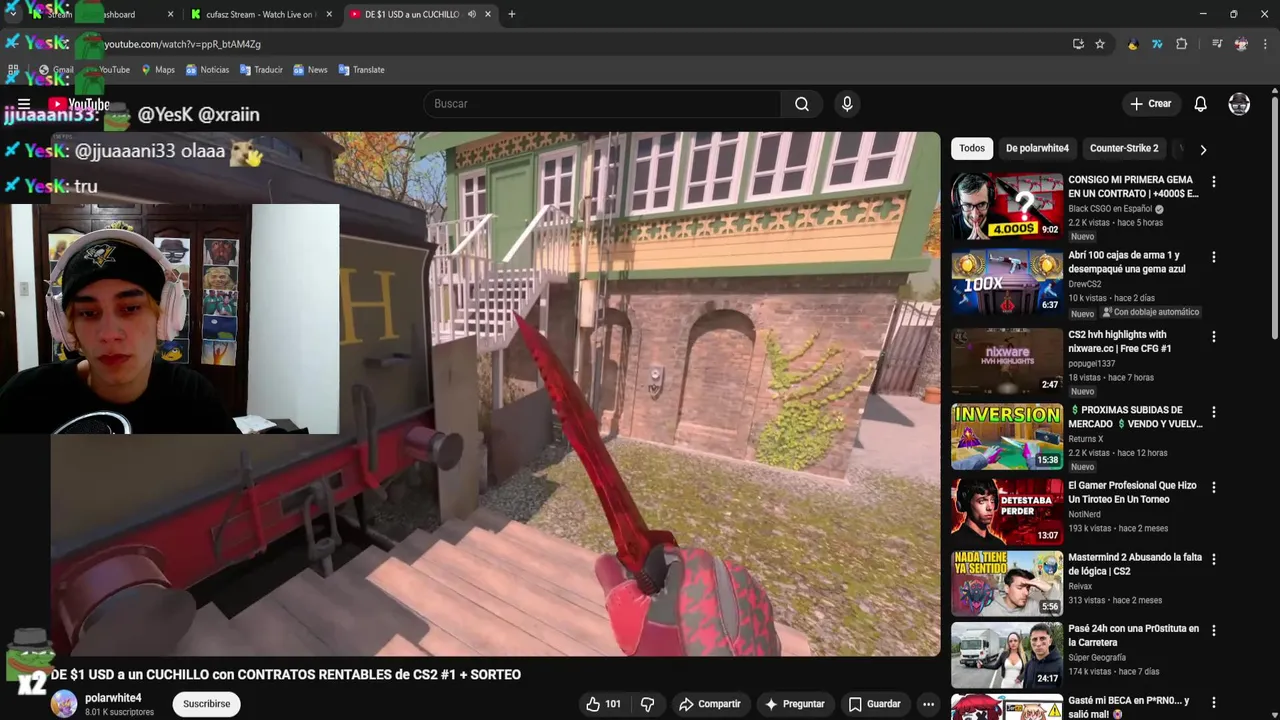Screen dimensions: 1280x720
Task: Open more actions ellipsis under video
Action: coord(928,704)
